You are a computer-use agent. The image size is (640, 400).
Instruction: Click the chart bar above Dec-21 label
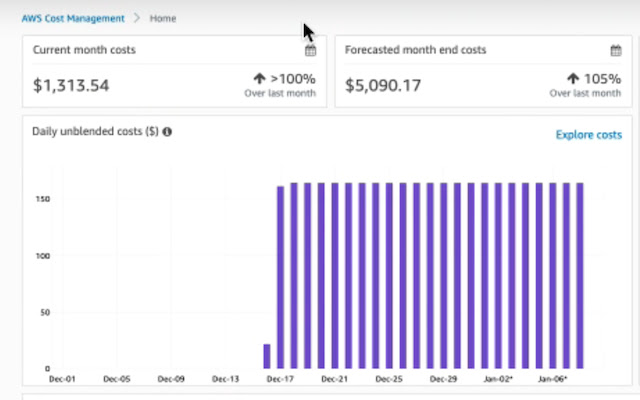click(x=335, y=276)
